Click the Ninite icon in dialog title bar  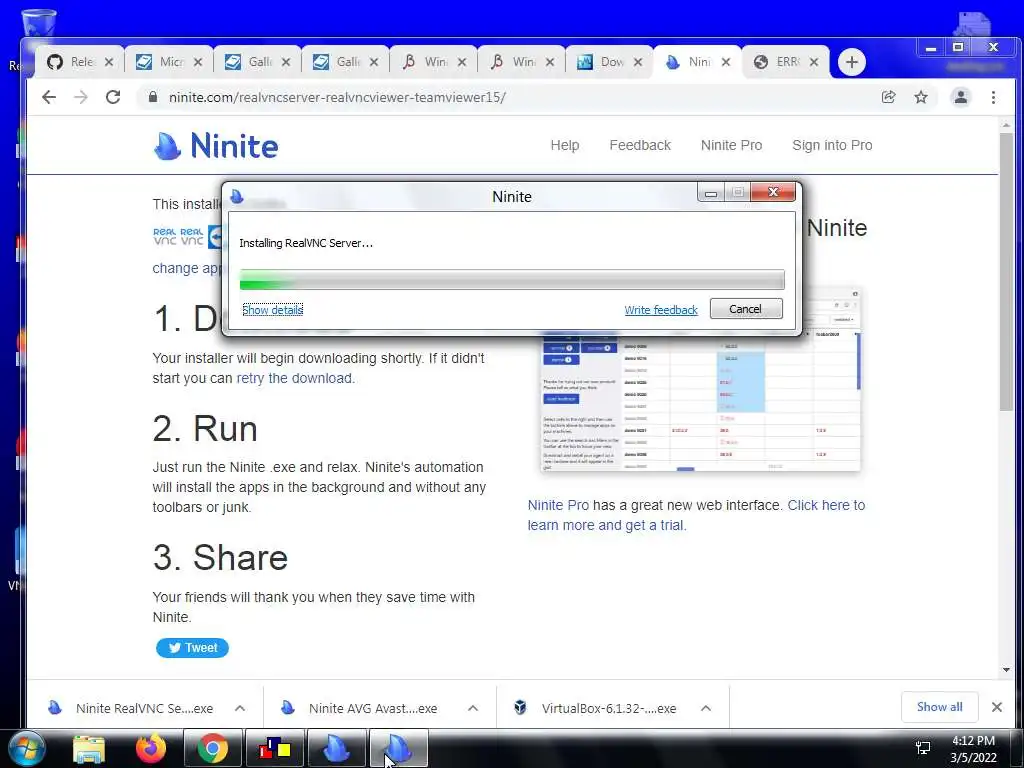(x=236, y=196)
